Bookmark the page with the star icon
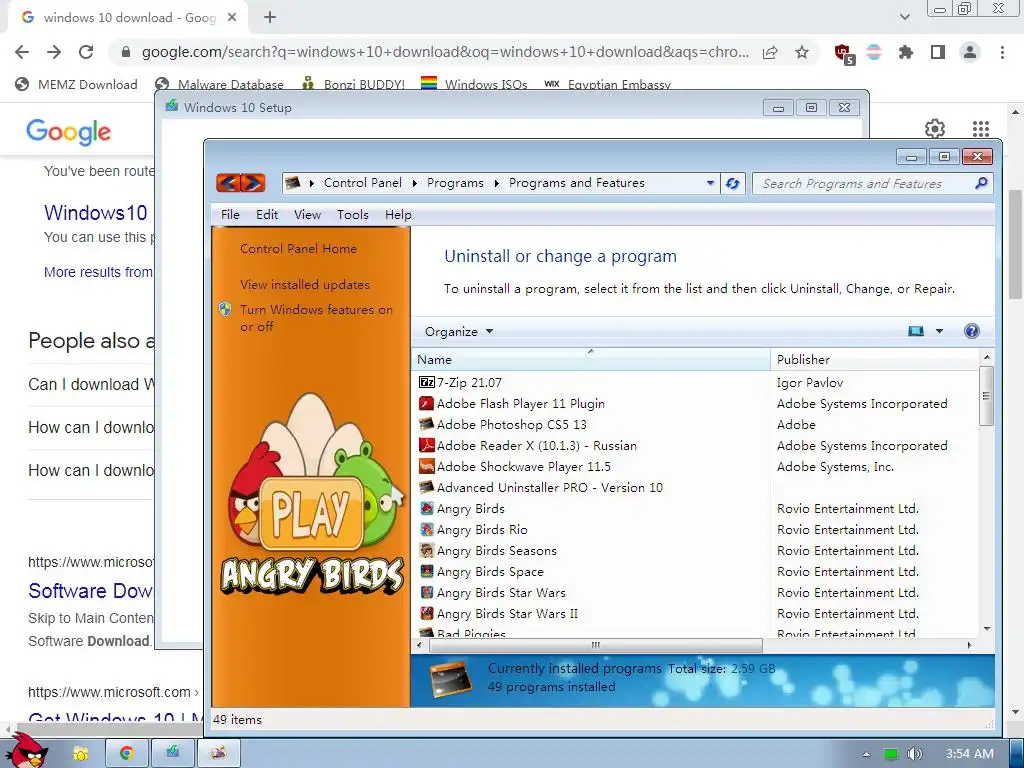Image resolution: width=1024 pixels, height=768 pixels. click(x=802, y=52)
